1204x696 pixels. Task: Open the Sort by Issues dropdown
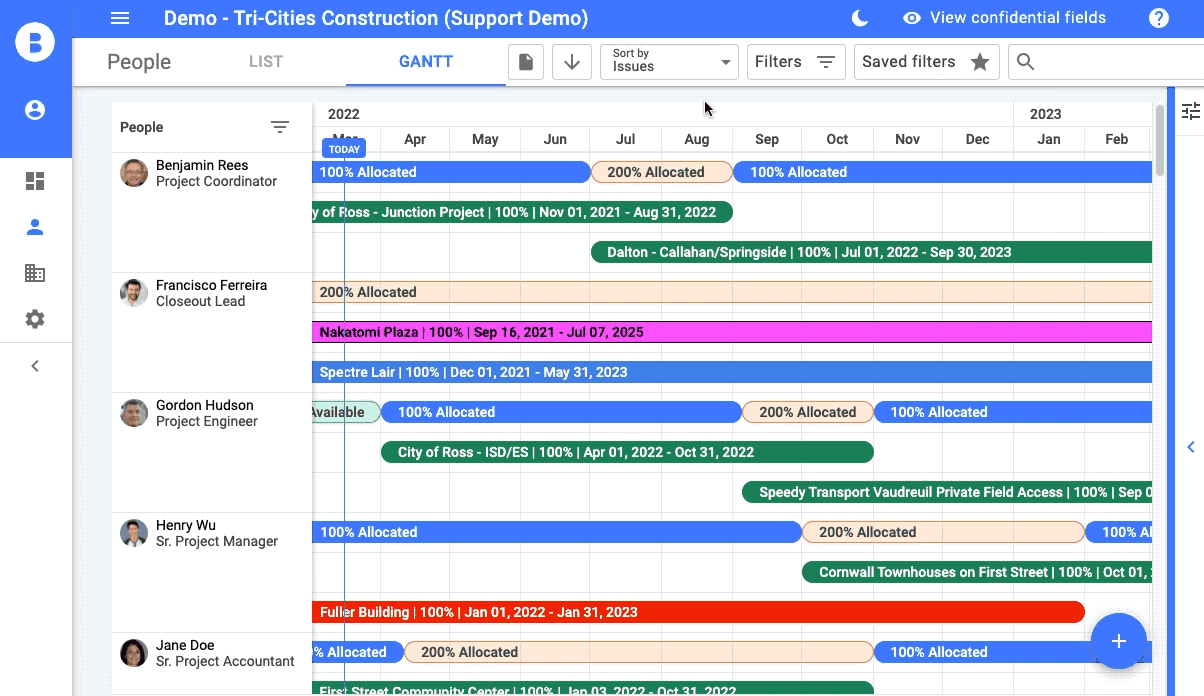[x=669, y=62]
